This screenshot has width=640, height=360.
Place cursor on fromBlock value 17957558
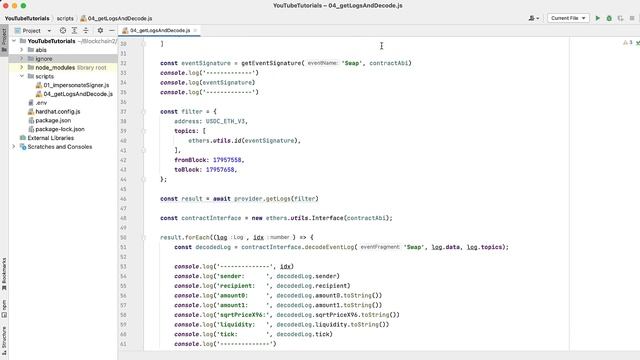coord(227,160)
